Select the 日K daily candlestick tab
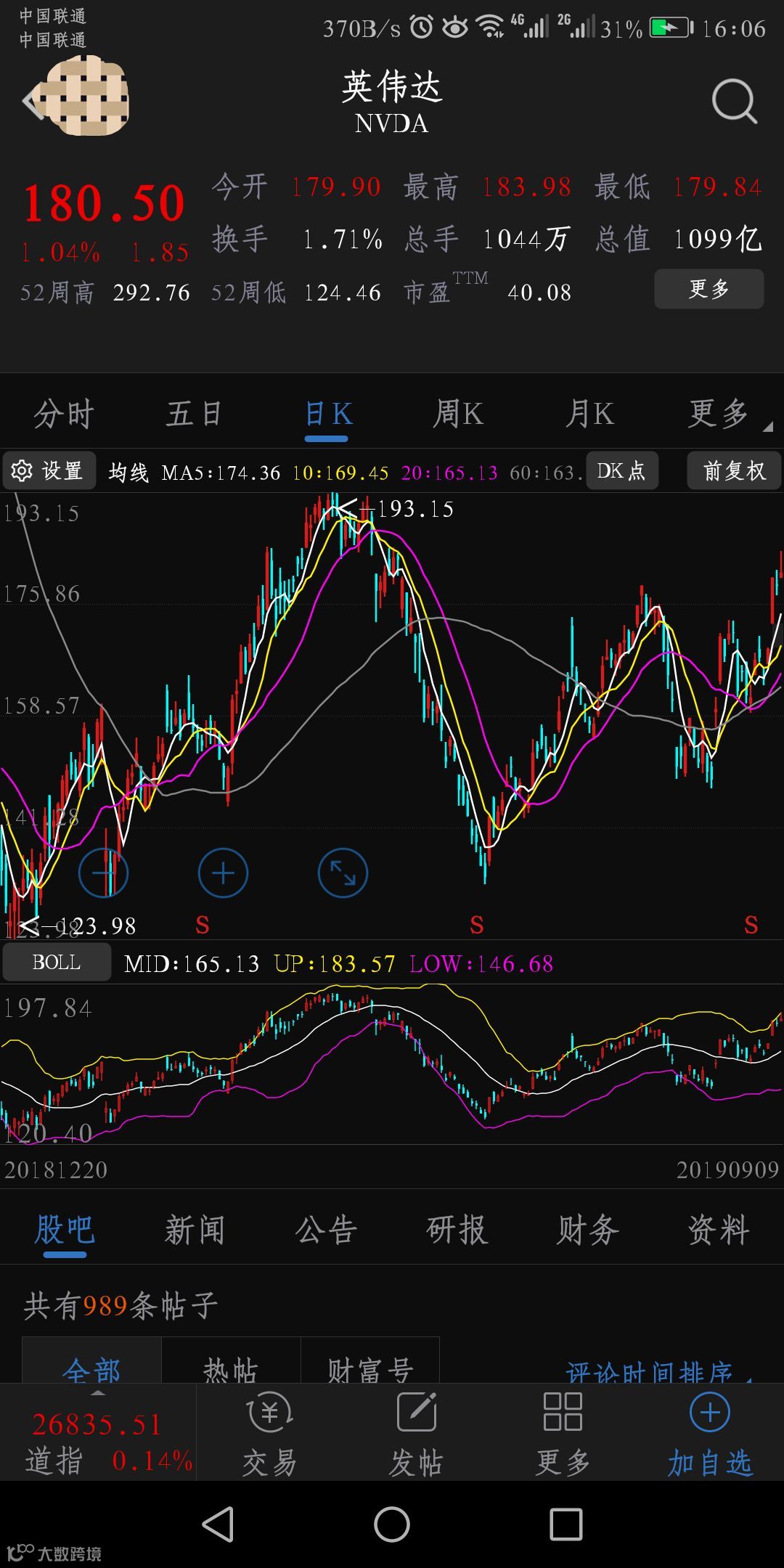This screenshot has width=784, height=1568. 327,415
